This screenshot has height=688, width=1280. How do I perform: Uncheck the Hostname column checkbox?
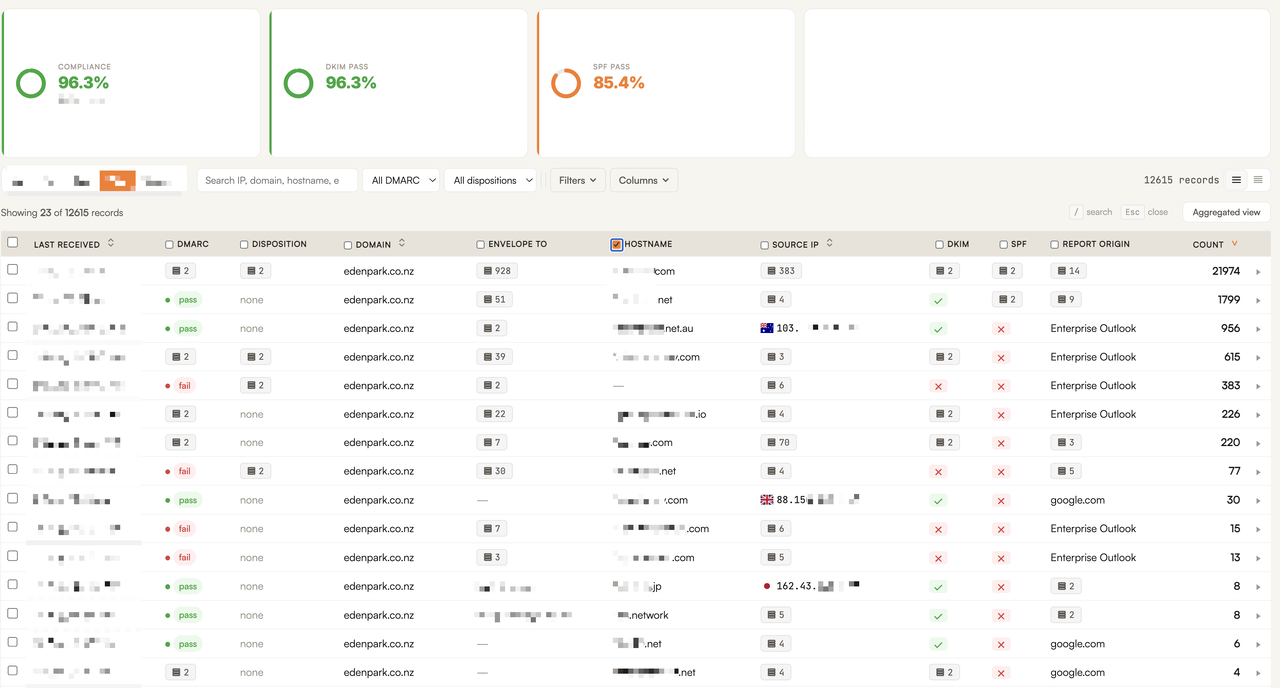pyautogui.click(x=617, y=244)
